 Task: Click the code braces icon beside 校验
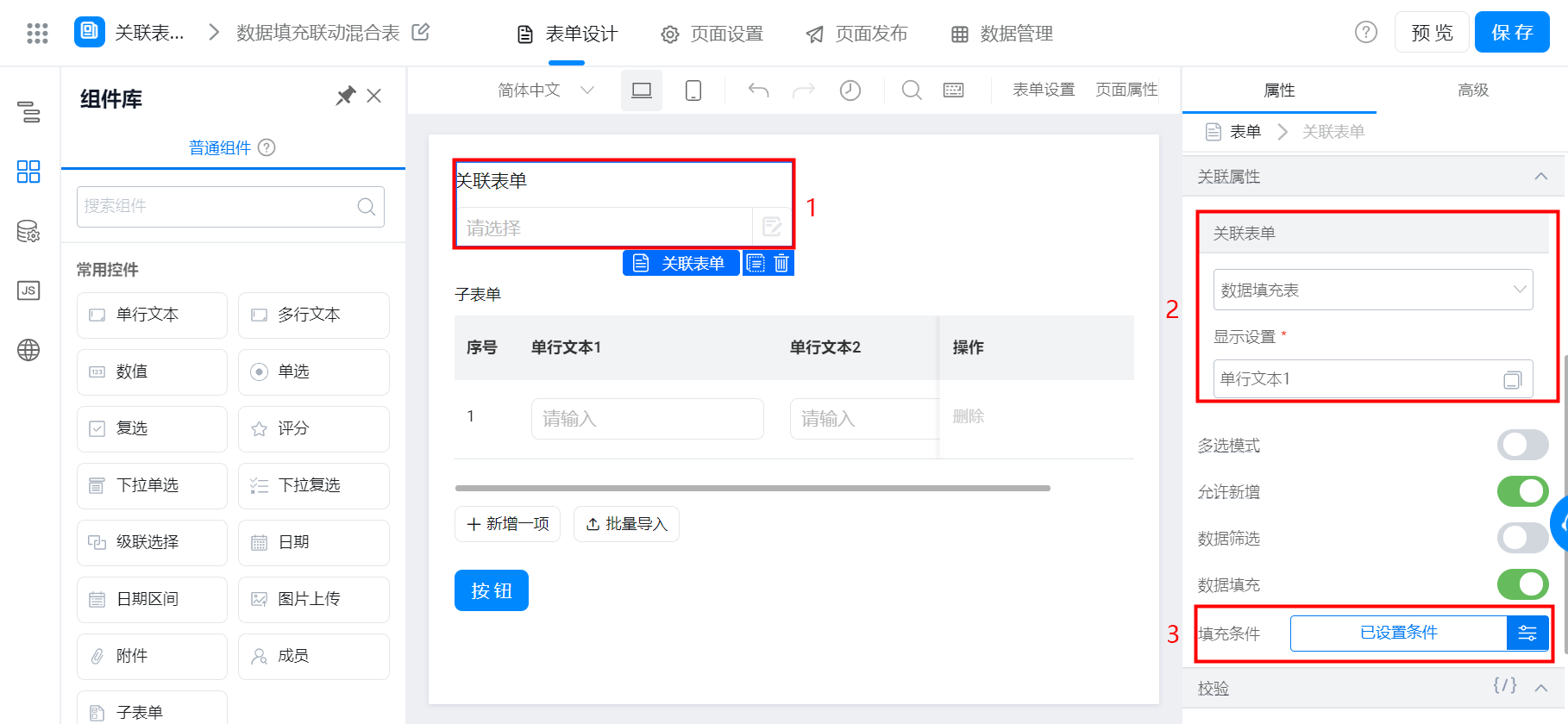pyautogui.click(x=1505, y=685)
